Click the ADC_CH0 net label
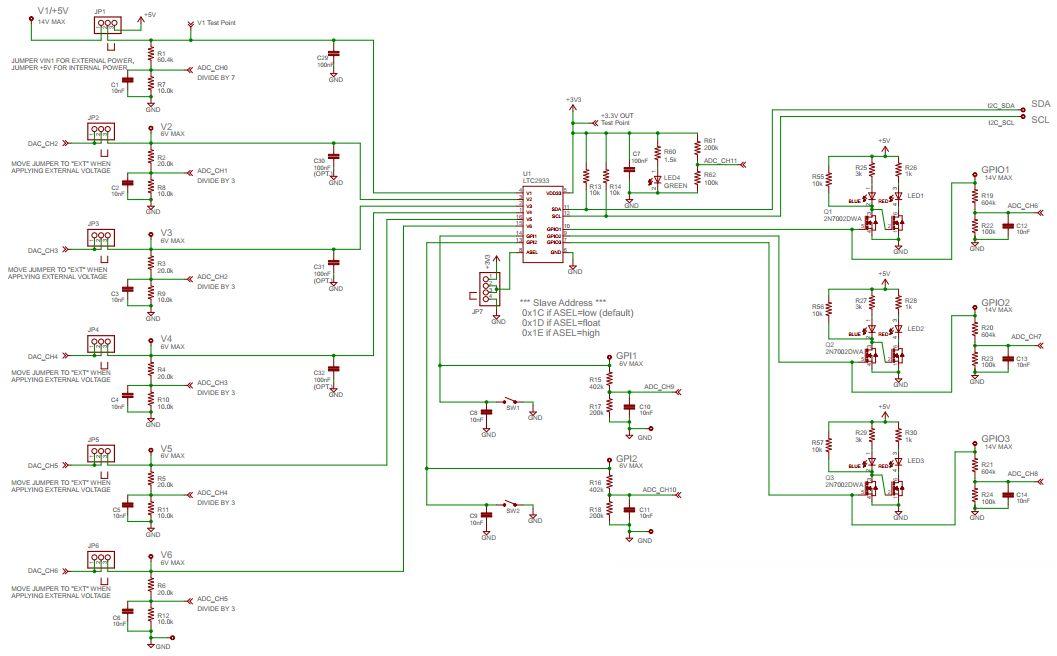Viewport: 1057px width, 656px height. pyautogui.click(x=212, y=67)
